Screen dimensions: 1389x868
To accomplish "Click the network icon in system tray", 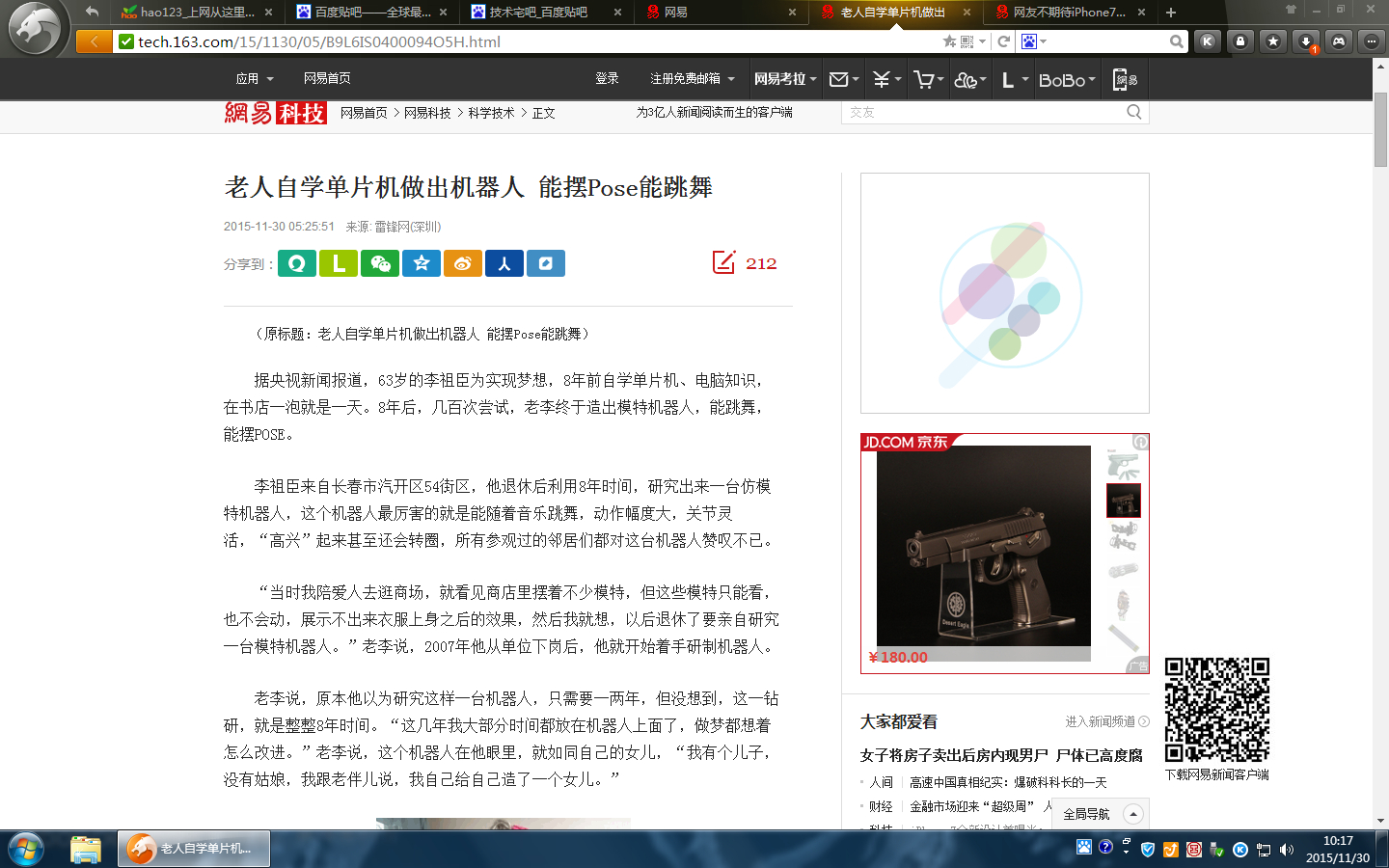I will pos(1264,850).
